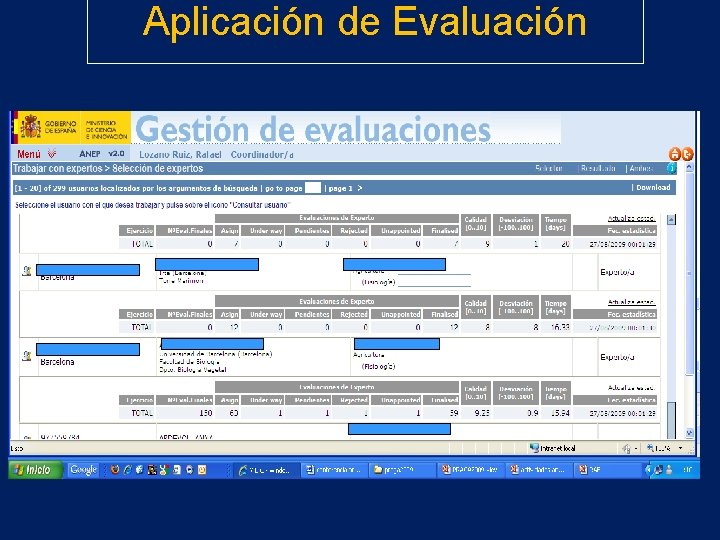
Task: Select the Ambos filter link
Action: [x=641, y=169]
